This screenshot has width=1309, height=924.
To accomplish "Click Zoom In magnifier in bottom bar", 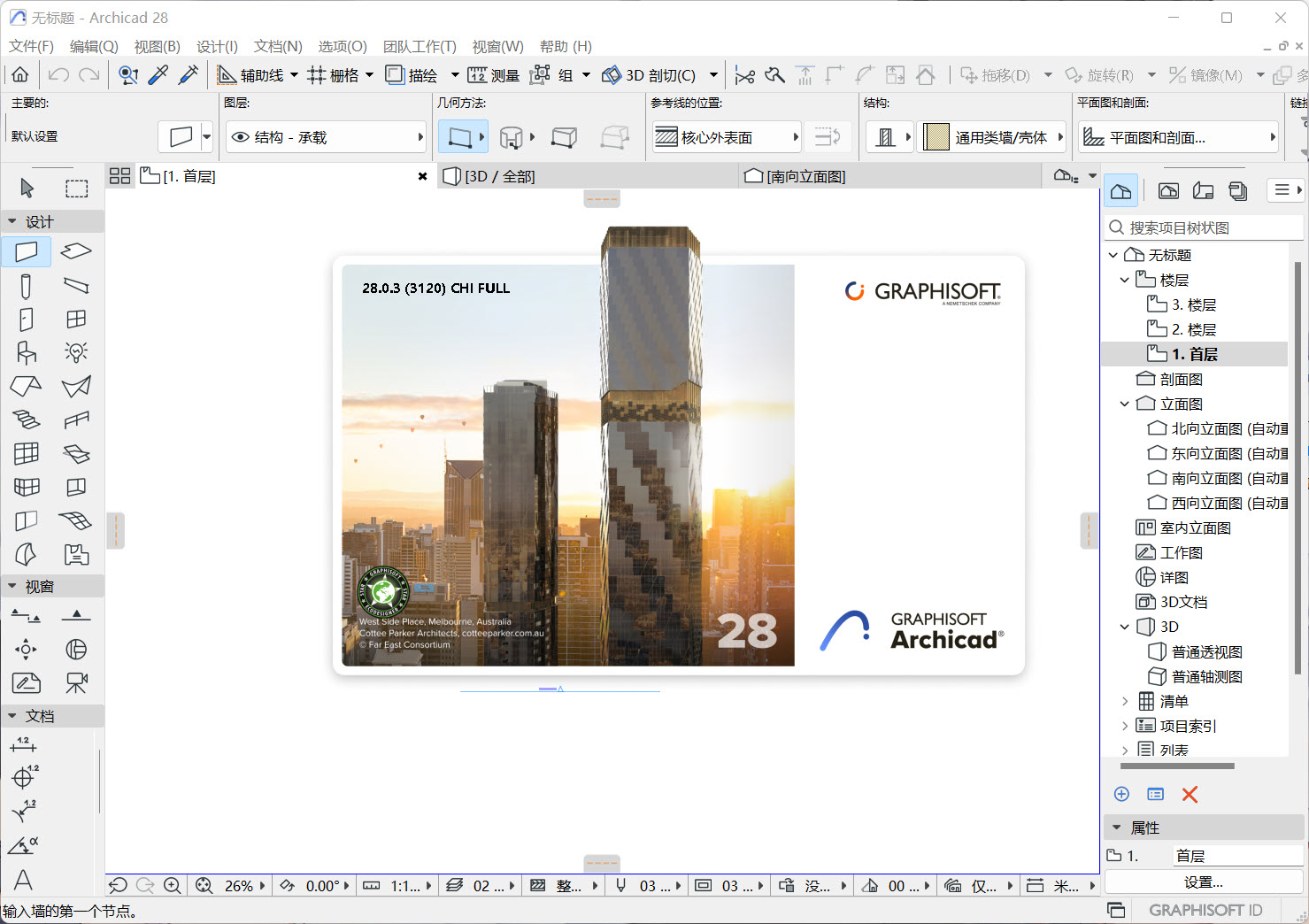I will 173,885.
